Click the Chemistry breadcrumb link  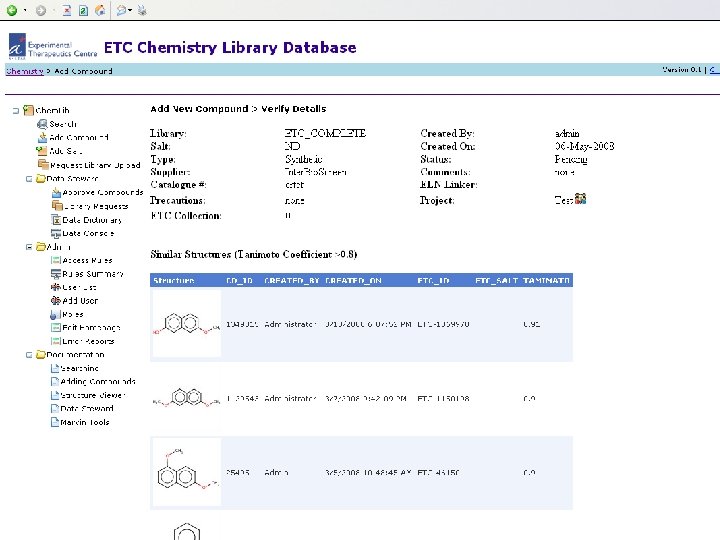25,71
